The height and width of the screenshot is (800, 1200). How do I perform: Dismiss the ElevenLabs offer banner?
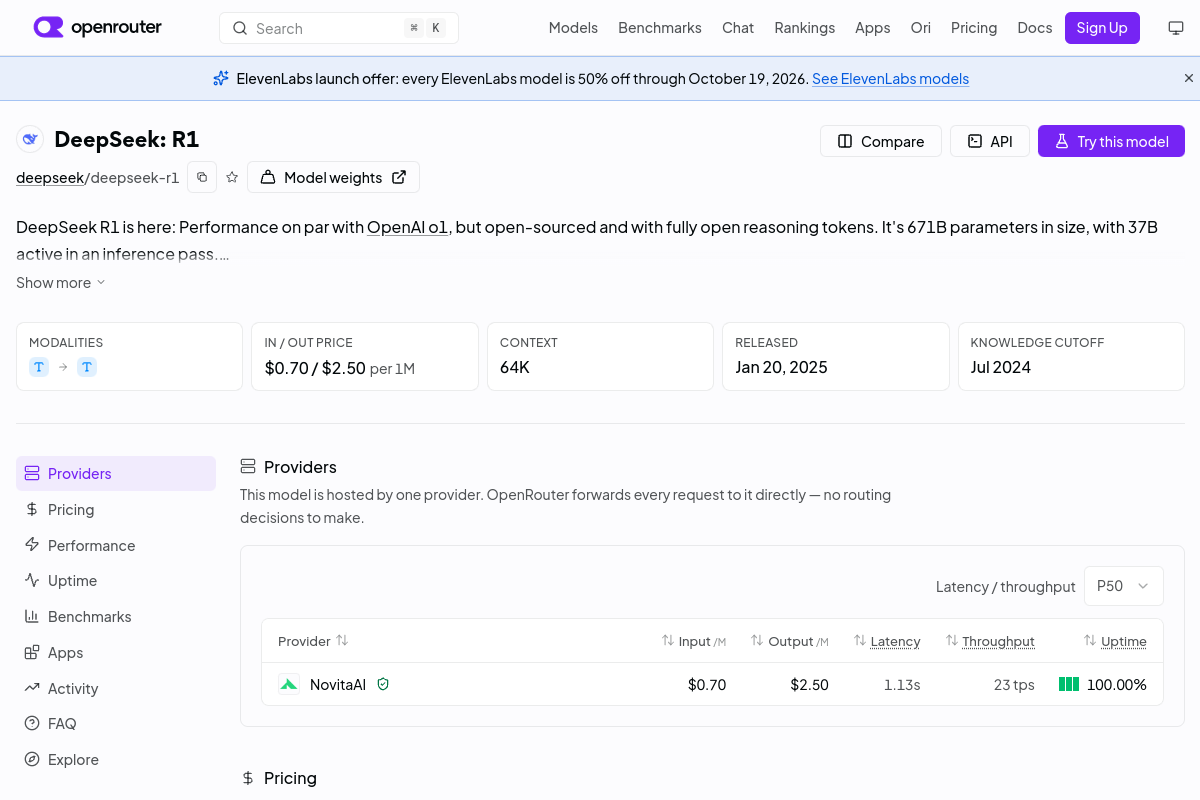click(x=1189, y=78)
